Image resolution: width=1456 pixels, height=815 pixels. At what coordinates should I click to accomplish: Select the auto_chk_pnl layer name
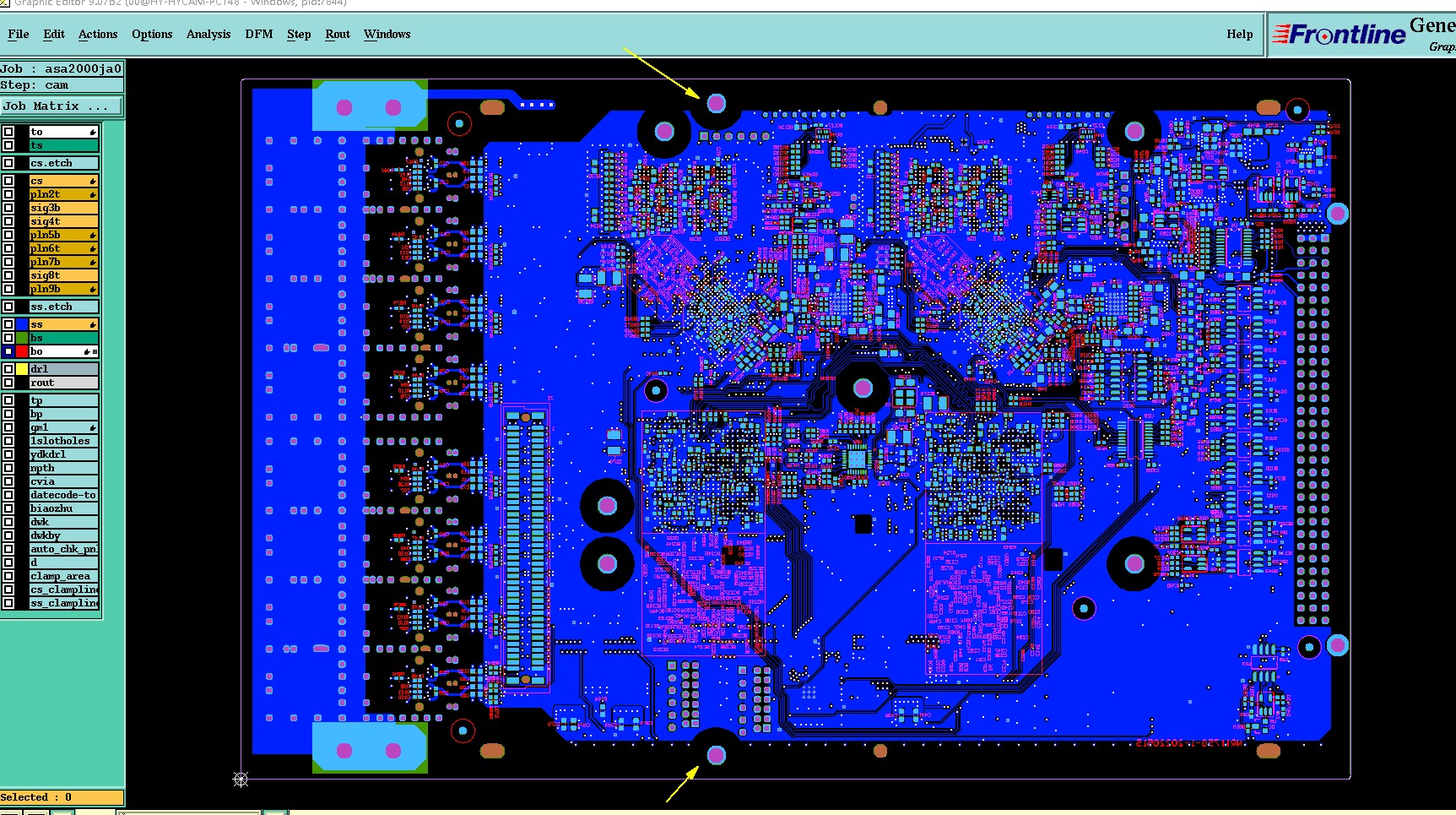pyautogui.click(x=64, y=549)
